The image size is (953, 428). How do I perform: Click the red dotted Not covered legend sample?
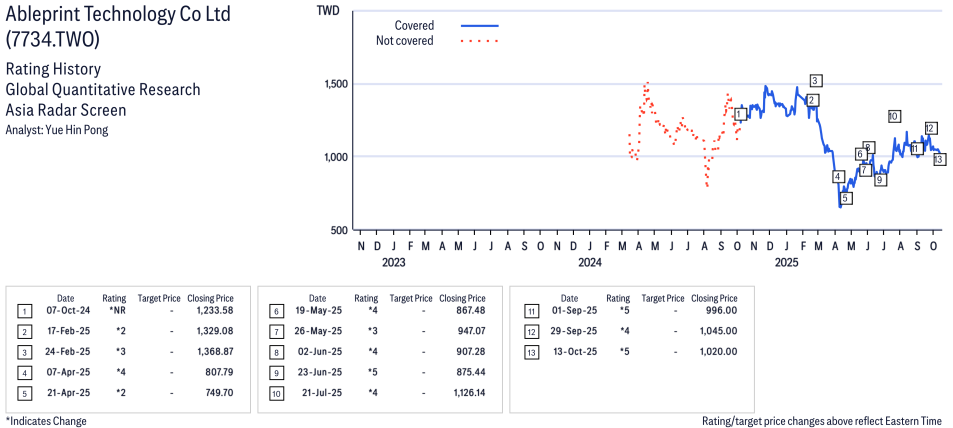pos(479,41)
